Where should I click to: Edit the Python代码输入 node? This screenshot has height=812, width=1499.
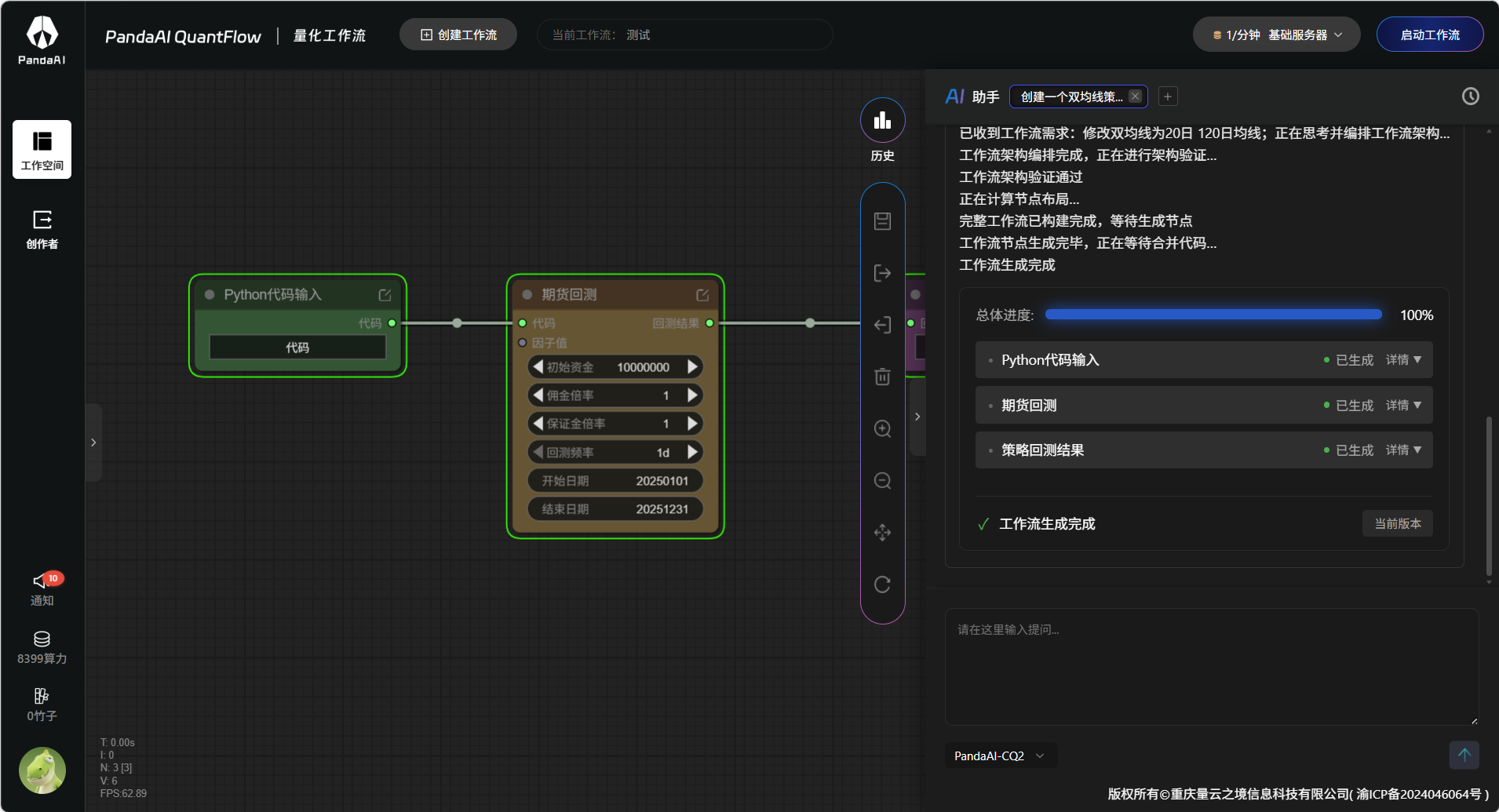(x=385, y=295)
